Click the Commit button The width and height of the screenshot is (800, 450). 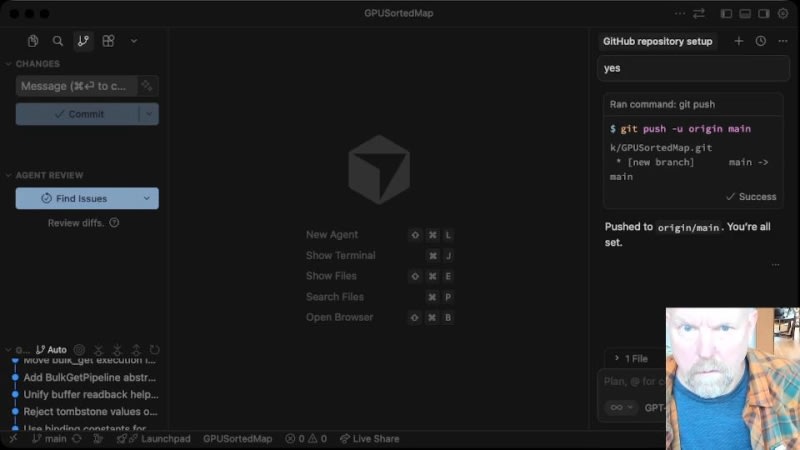pos(78,114)
